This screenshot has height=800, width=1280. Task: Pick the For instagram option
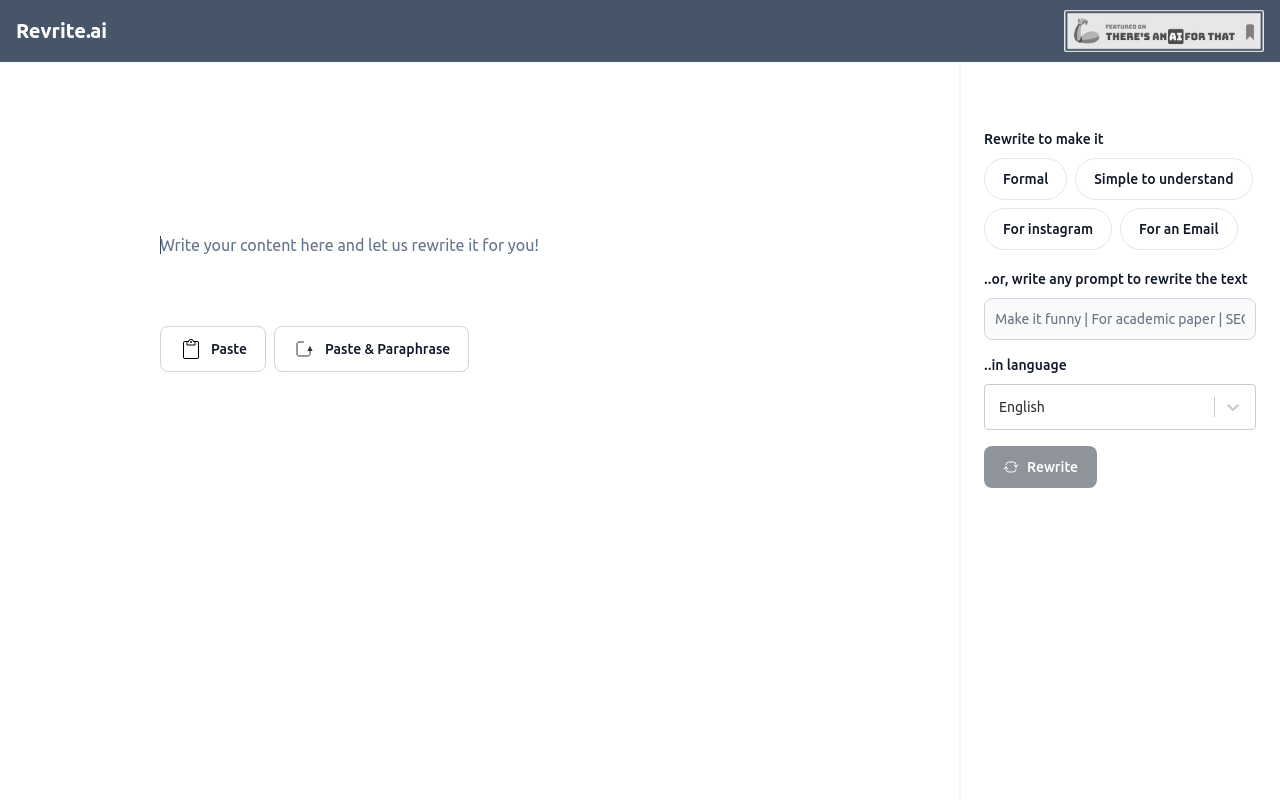click(x=1048, y=229)
